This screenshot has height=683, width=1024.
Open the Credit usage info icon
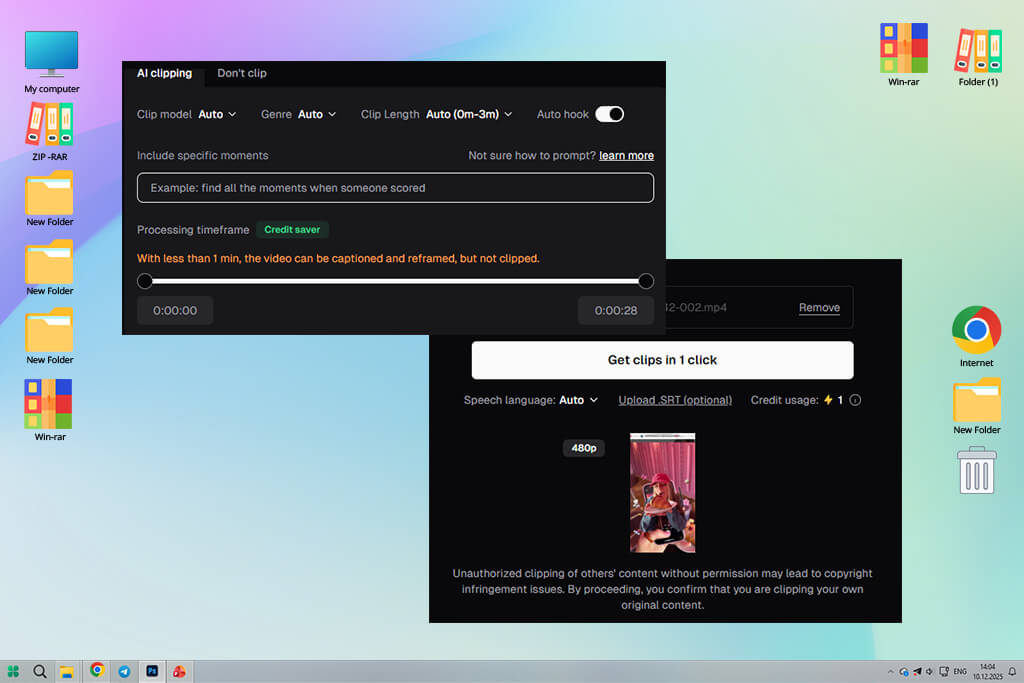point(855,400)
